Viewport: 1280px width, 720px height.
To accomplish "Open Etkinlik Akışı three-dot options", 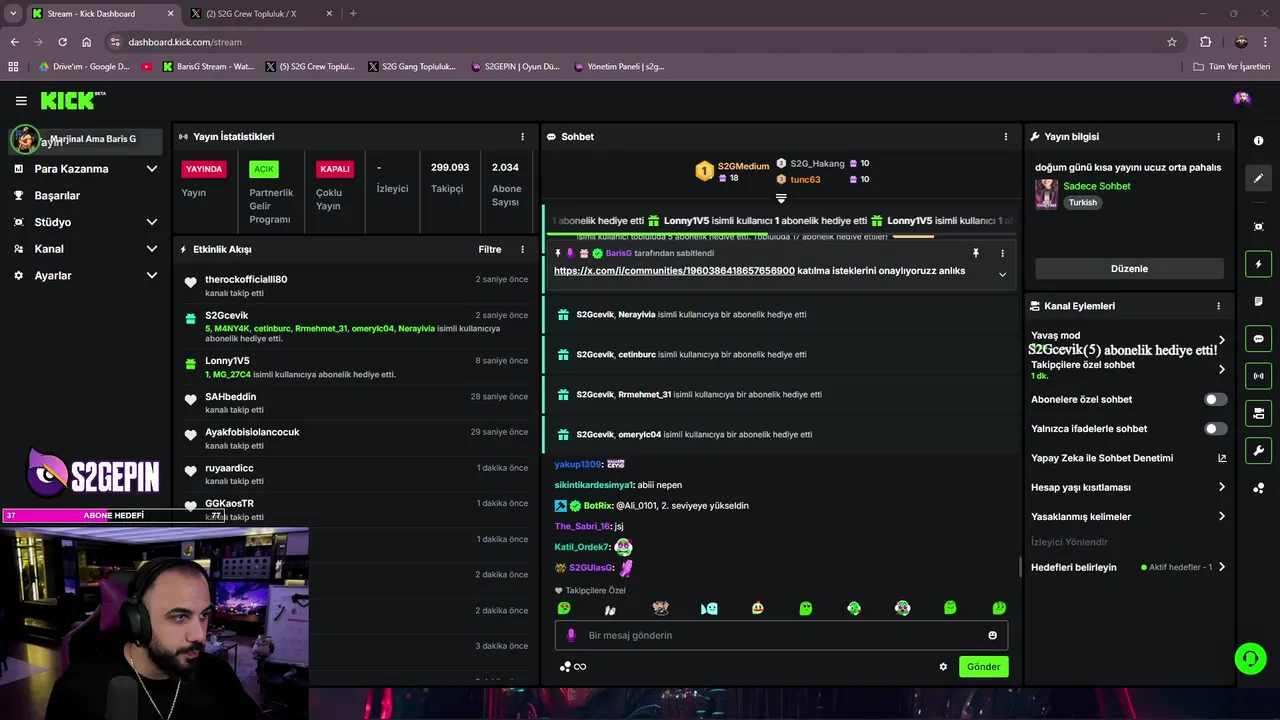I will [522, 249].
